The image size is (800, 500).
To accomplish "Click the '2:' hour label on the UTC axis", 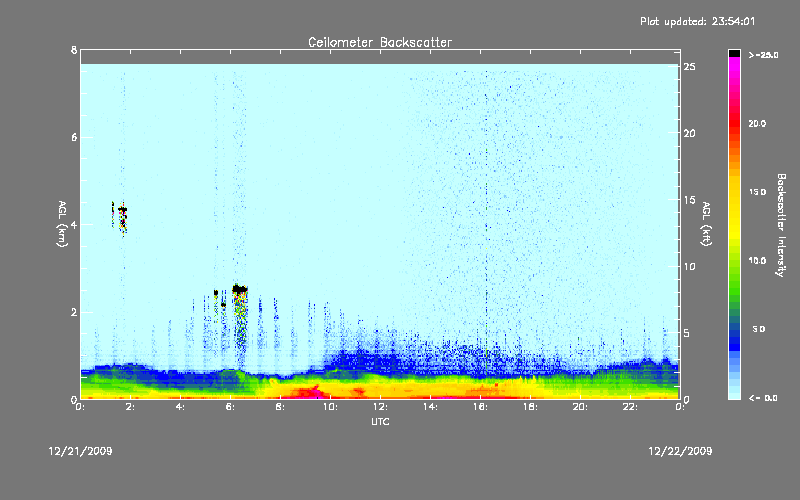I will (x=131, y=407).
